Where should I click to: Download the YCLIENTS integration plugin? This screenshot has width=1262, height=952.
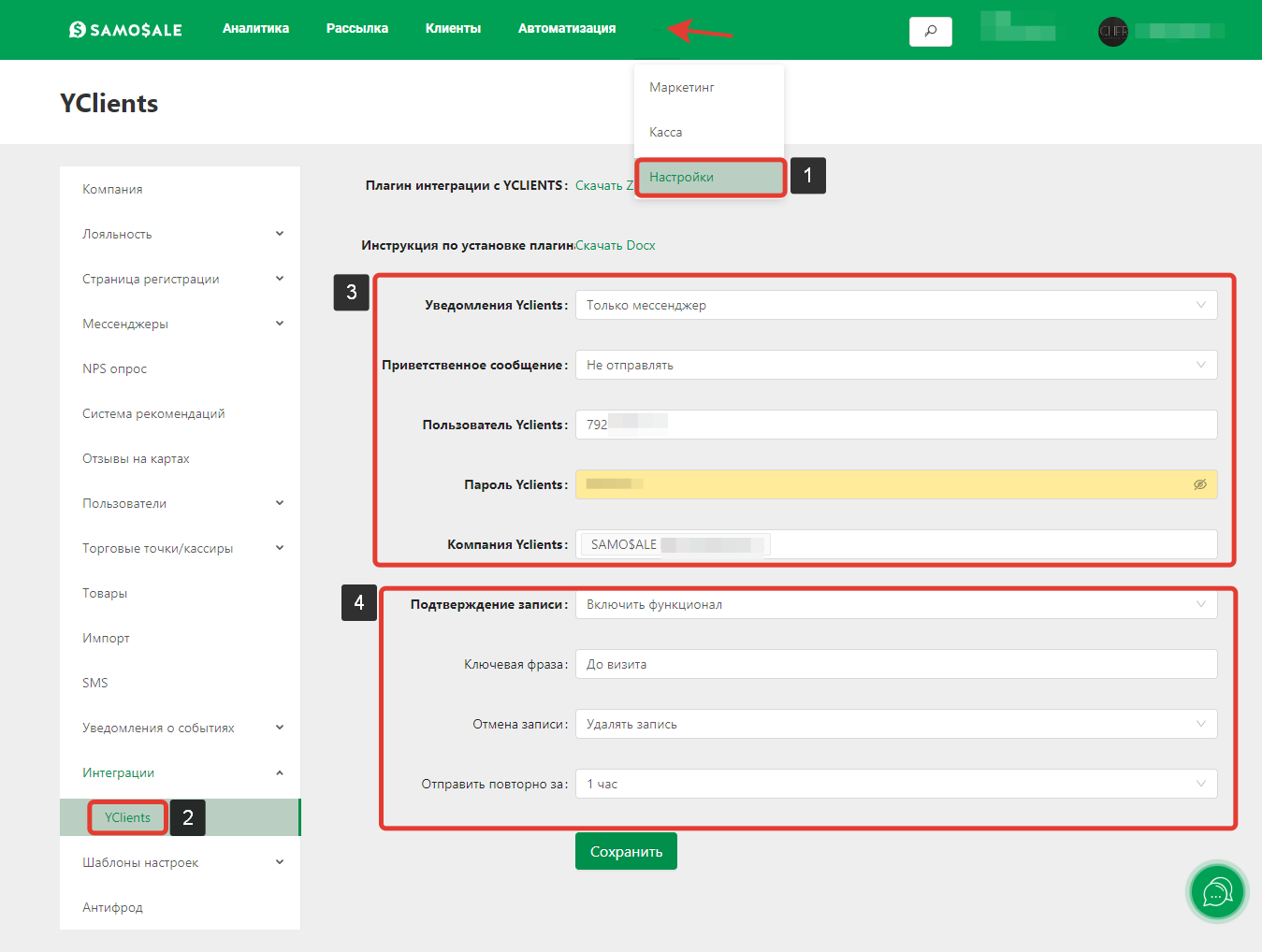click(603, 185)
